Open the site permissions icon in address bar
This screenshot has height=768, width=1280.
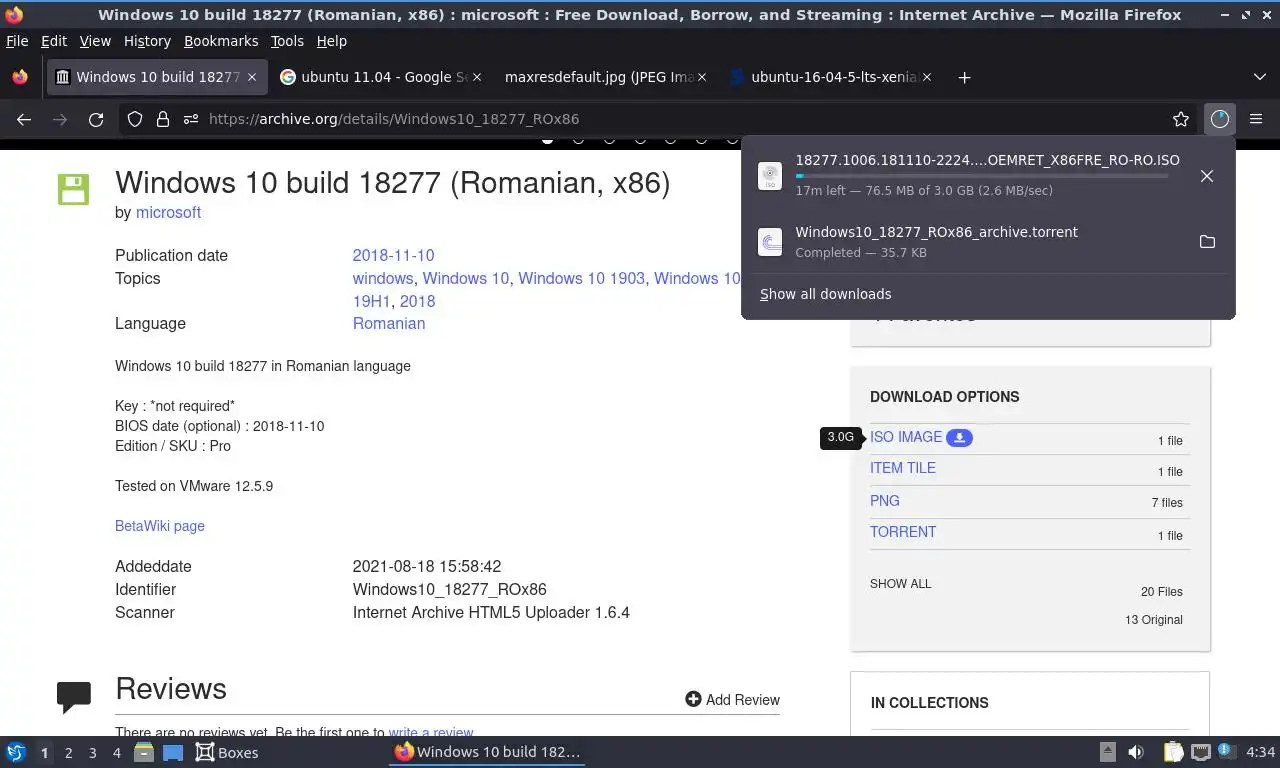(190, 119)
